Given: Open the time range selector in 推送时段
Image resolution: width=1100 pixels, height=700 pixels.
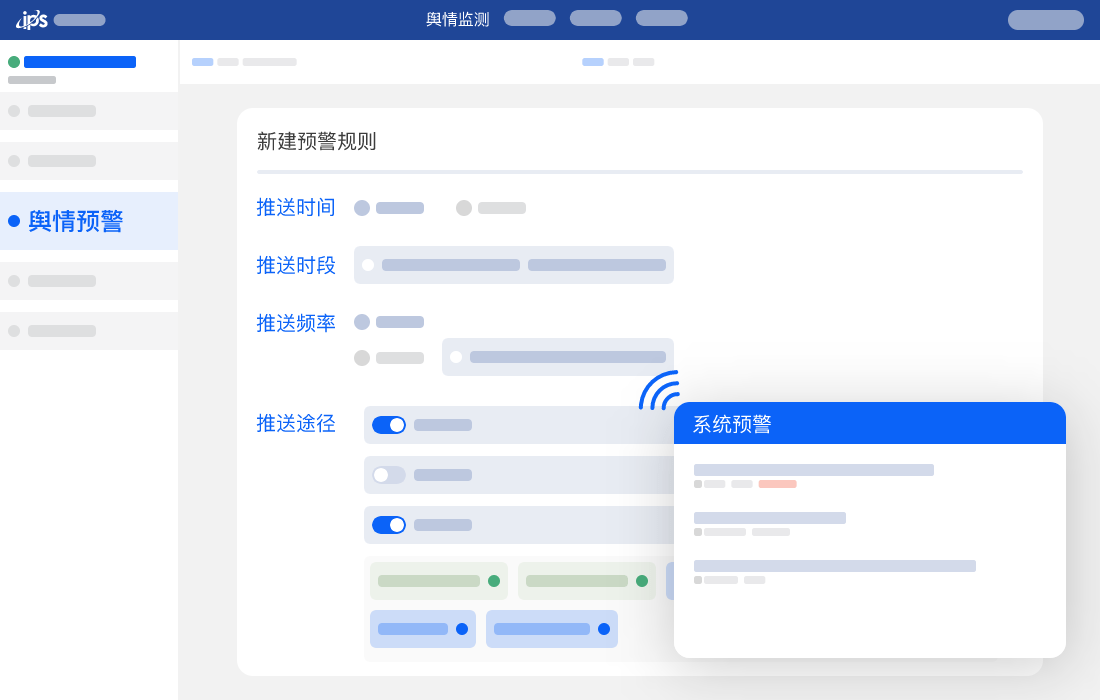Looking at the screenshot, I should tap(450, 265).
